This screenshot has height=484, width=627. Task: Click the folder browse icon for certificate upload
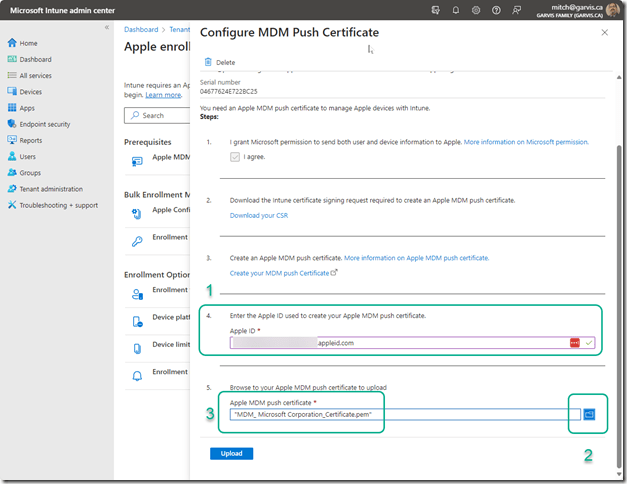click(x=589, y=413)
